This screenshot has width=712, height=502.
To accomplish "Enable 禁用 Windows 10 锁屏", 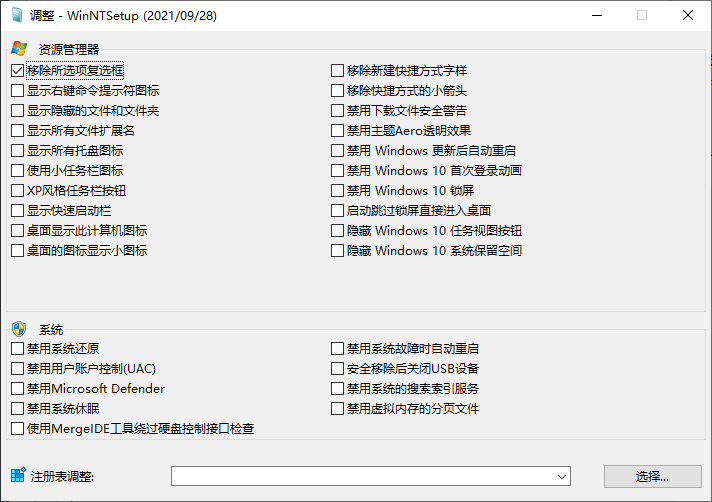I will pos(337,191).
